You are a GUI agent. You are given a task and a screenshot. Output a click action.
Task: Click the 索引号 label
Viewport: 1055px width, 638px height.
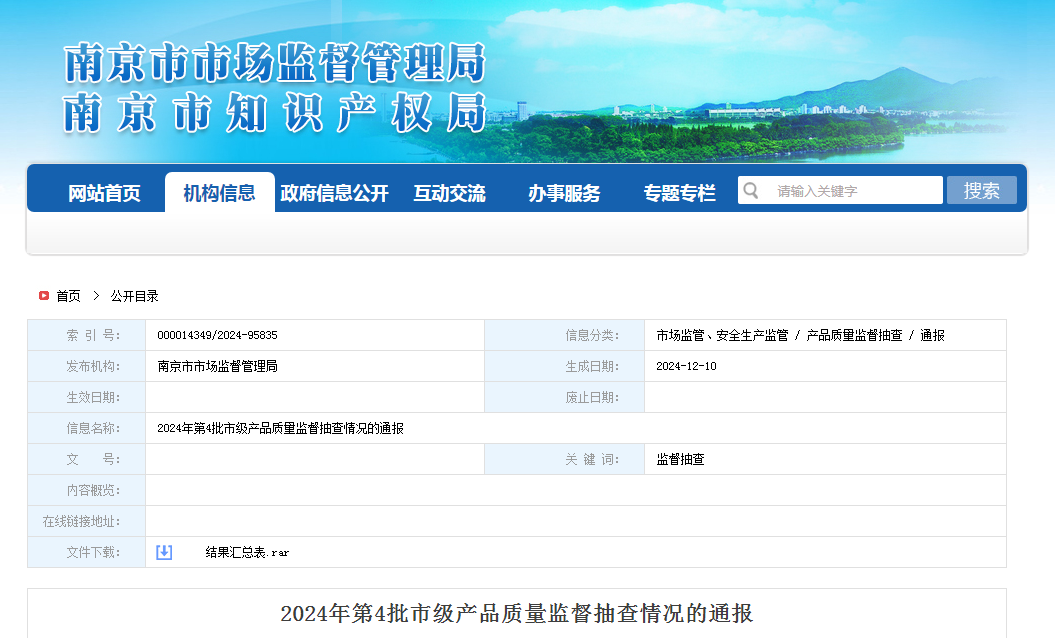pyautogui.click(x=93, y=335)
